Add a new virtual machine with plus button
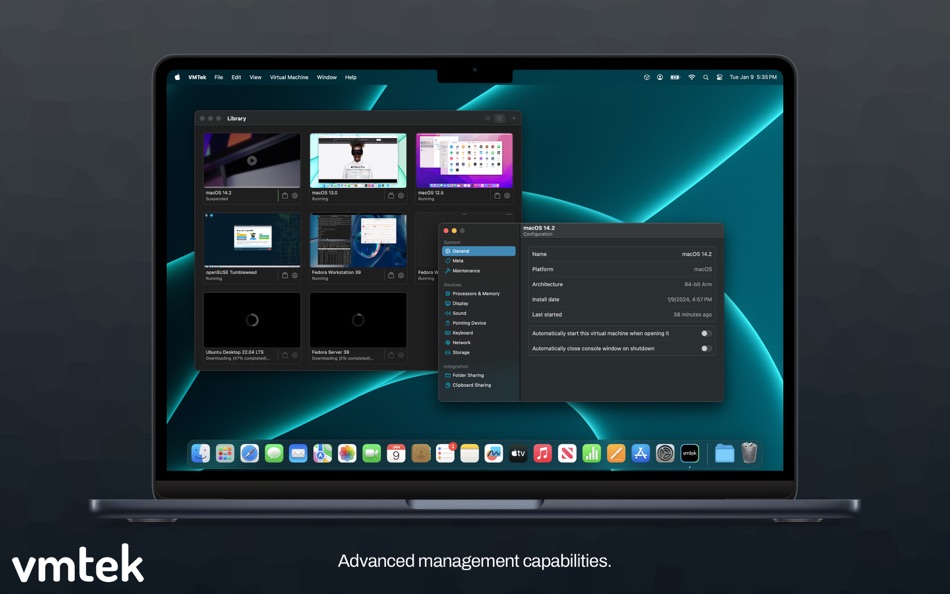This screenshot has height=594, width=950. pyautogui.click(x=514, y=118)
